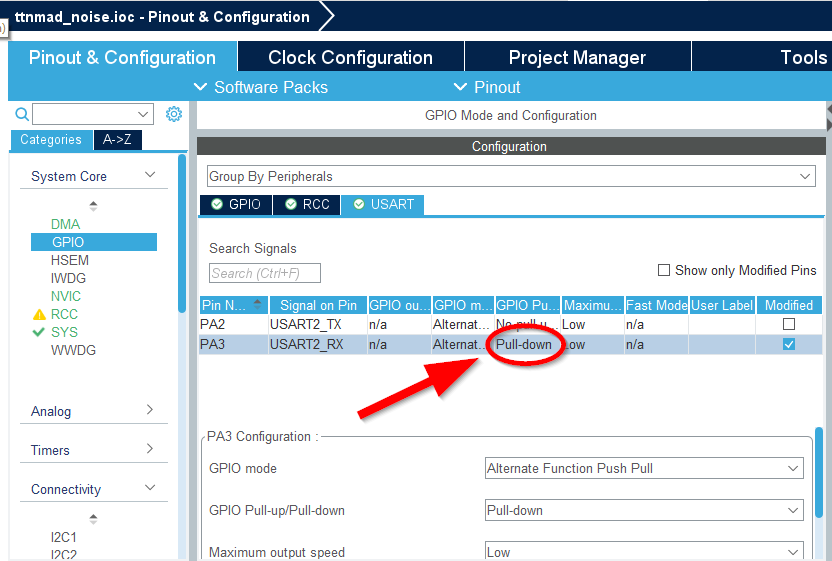Switch to Clock Configuration tab
This screenshot has height=561, width=832.
350,57
